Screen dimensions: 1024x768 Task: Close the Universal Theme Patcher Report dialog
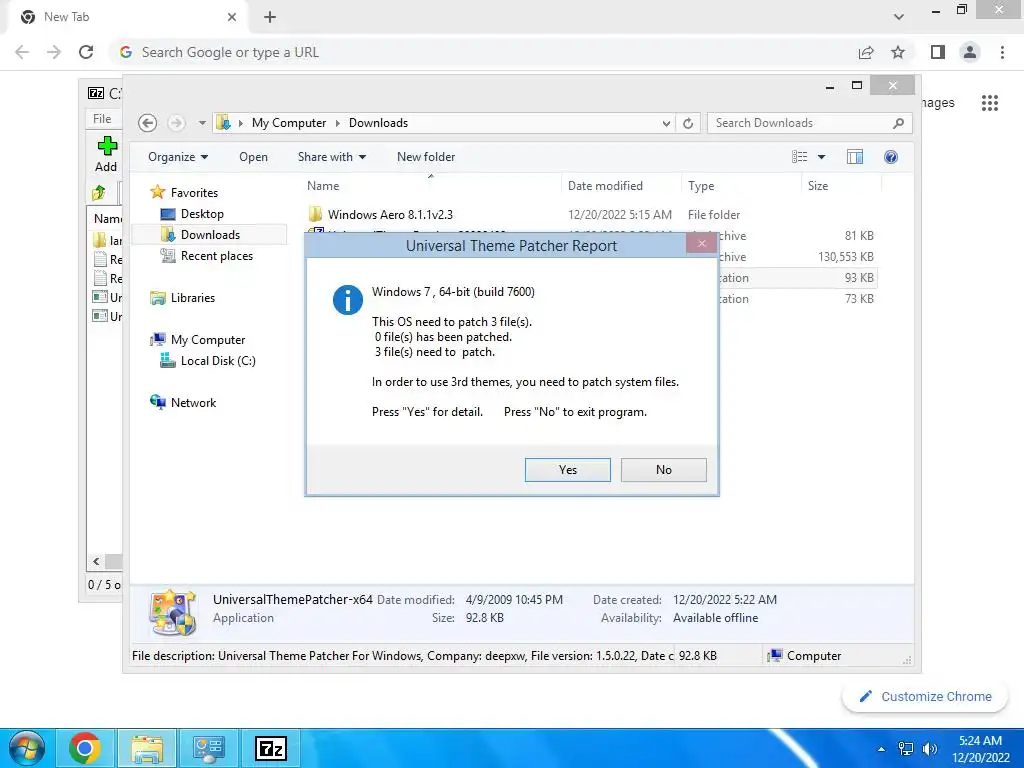click(701, 244)
